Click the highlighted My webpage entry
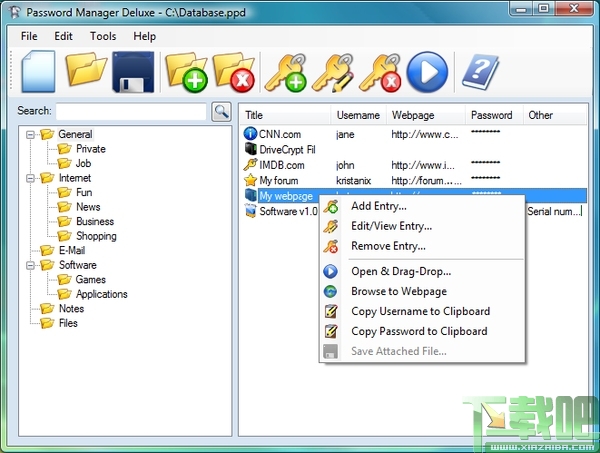The height and width of the screenshot is (453, 600). 286,196
